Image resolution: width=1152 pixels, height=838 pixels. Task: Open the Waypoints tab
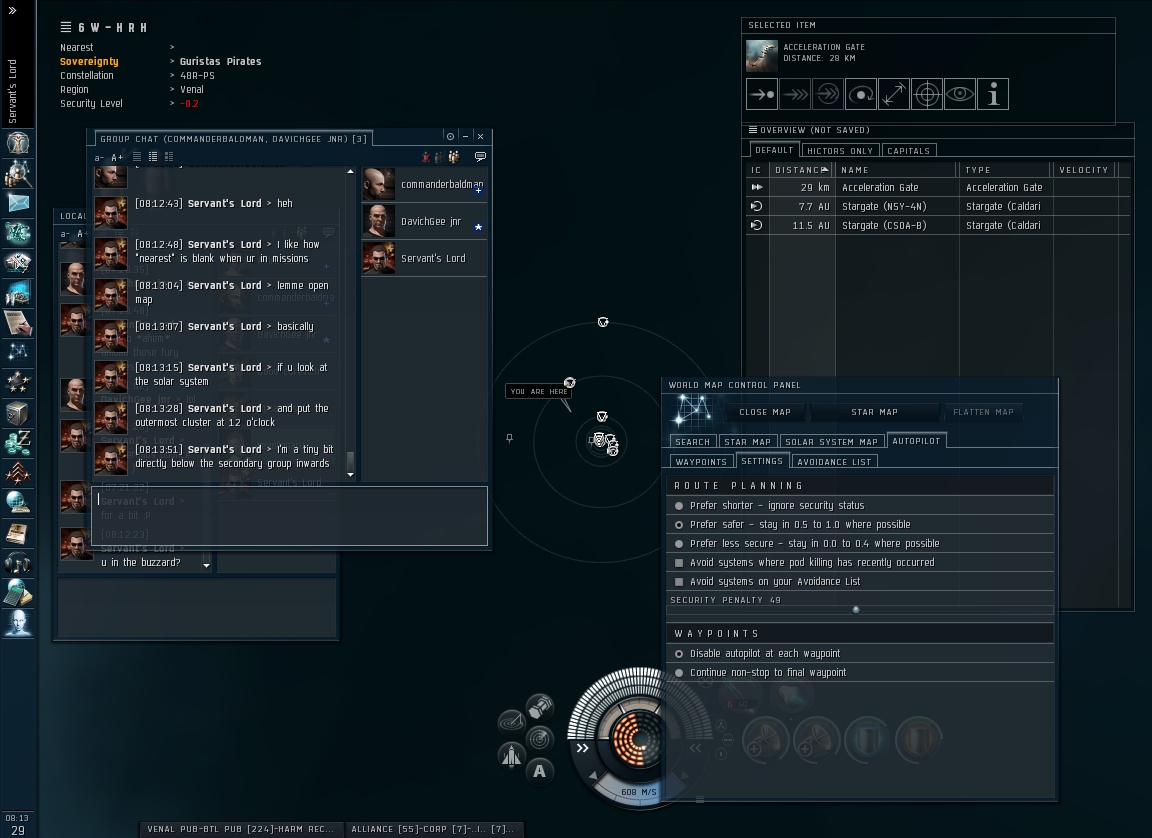(x=701, y=462)
